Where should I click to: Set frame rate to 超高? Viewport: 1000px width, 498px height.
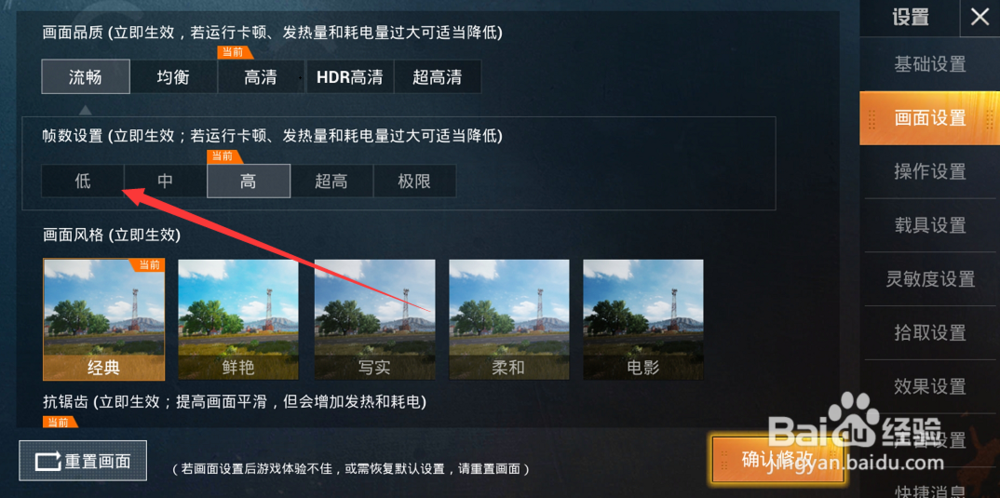click(332, 181)
